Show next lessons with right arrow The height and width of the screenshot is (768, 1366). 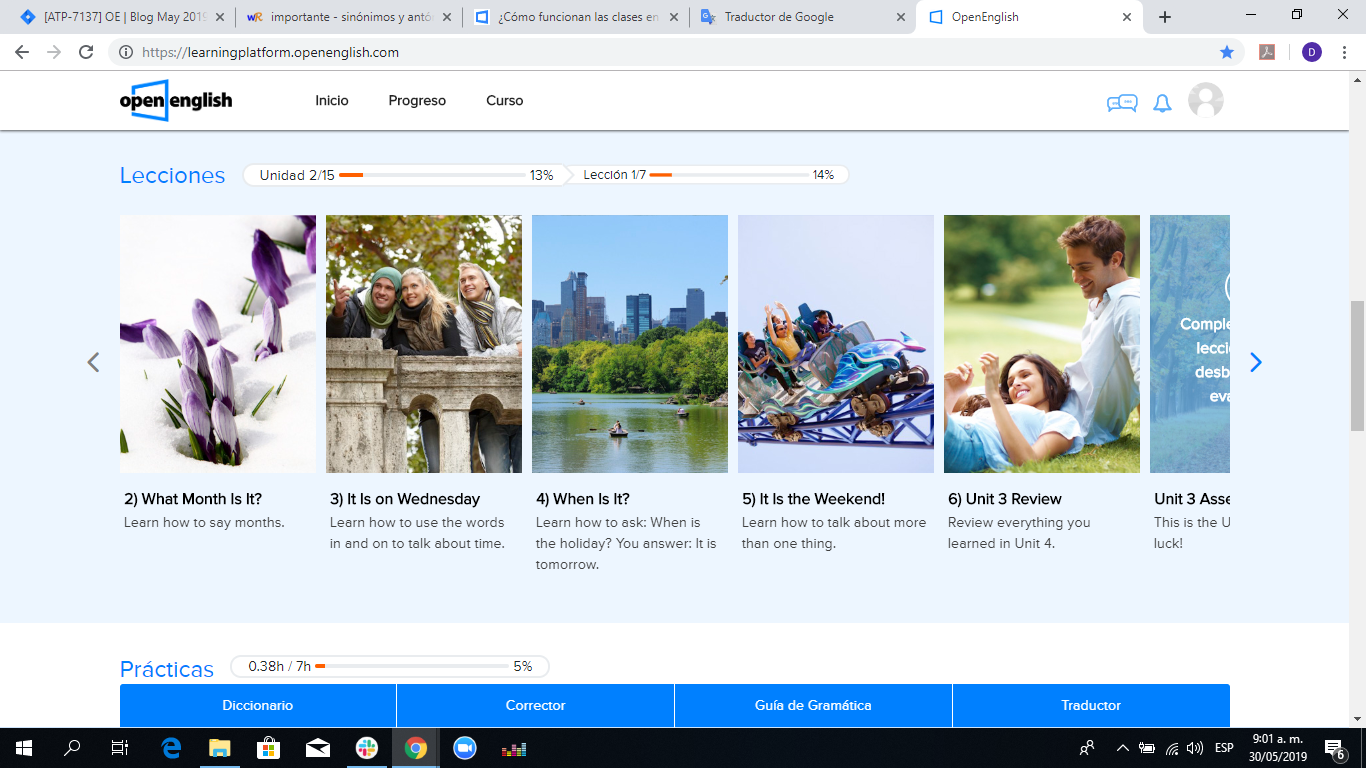[1256, 363]
